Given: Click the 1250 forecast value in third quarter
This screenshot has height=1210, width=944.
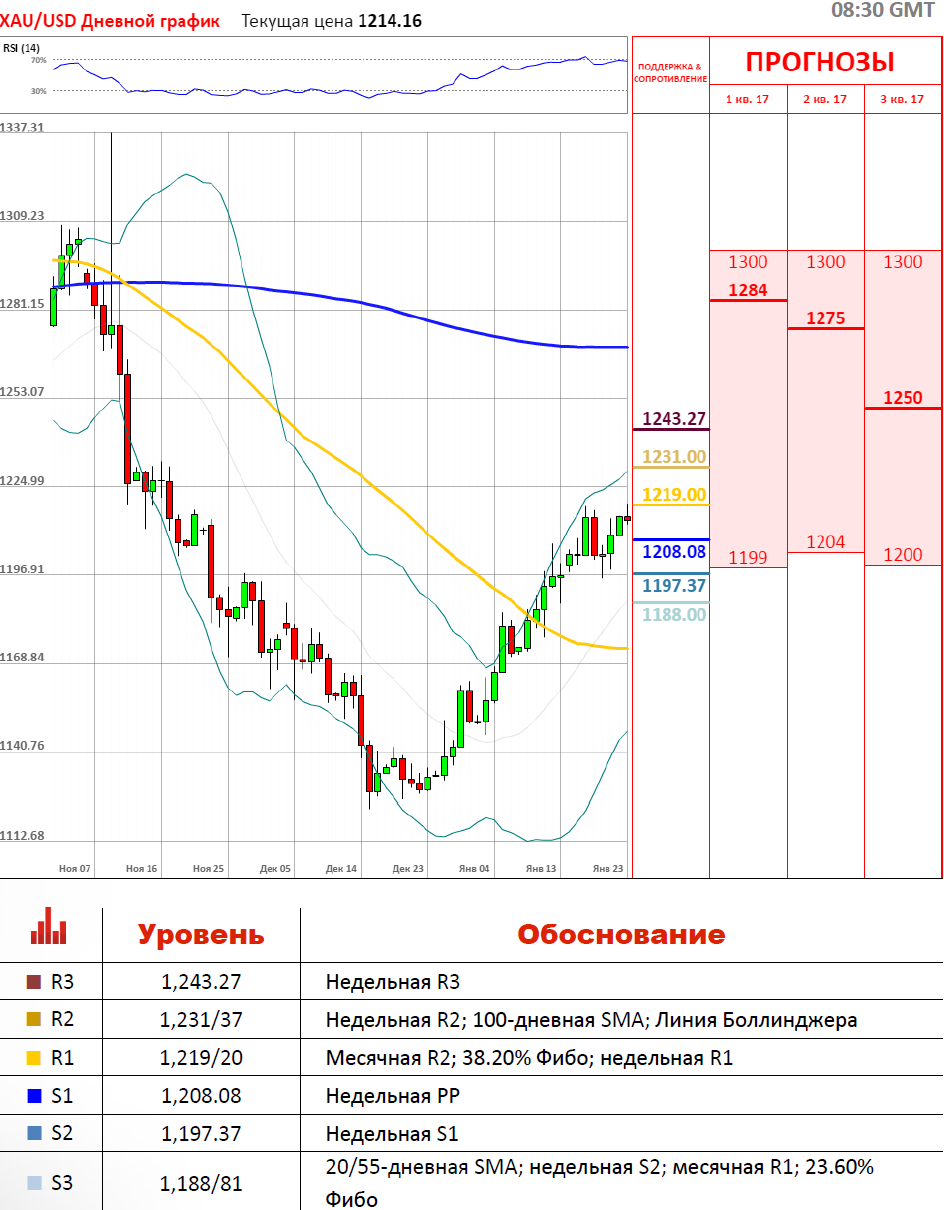Looking at the screenshot, I should tap(903, 398).
